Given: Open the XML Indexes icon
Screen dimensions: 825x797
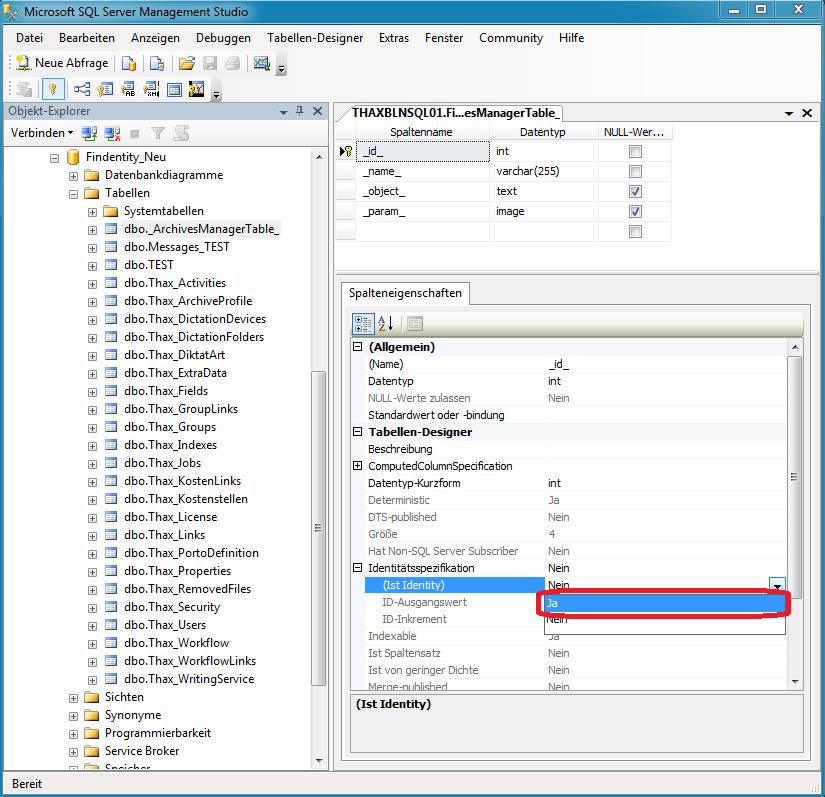Looking at the screenshot, I should (152, 89).
